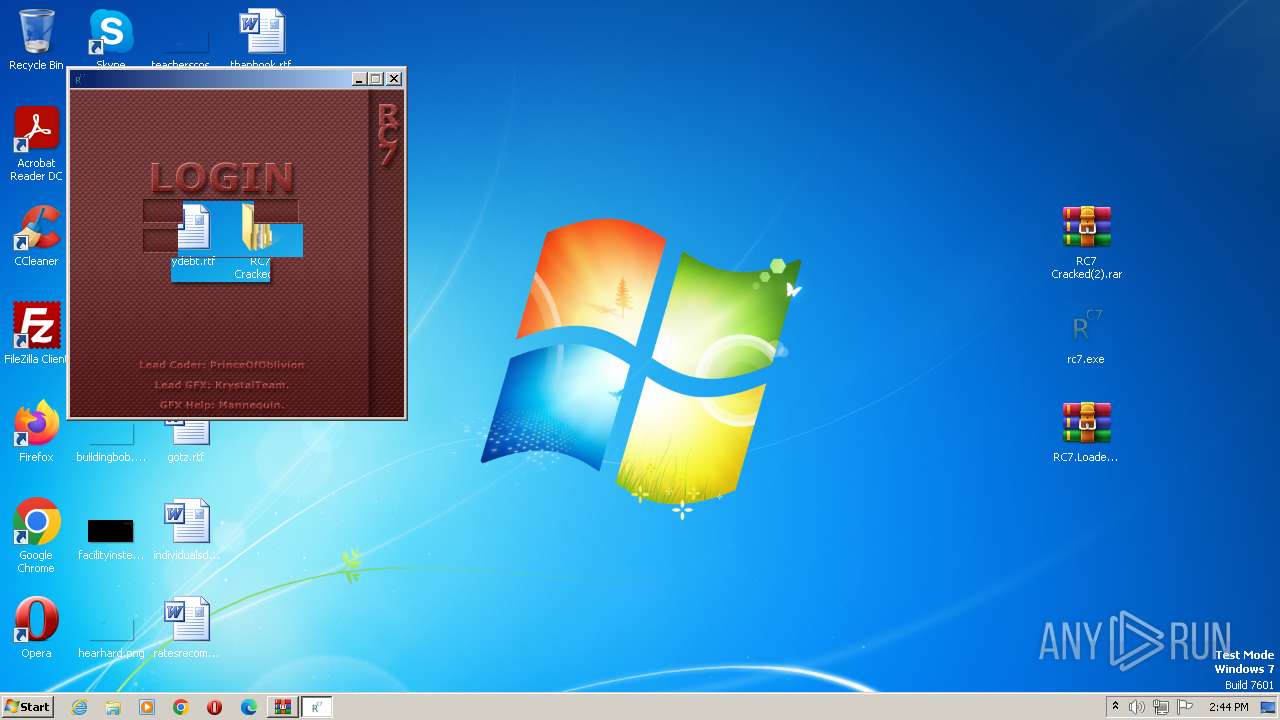Open the Recycle Bin desktop icon
This screenshot has height=720, width=1280.
[36, 40]
